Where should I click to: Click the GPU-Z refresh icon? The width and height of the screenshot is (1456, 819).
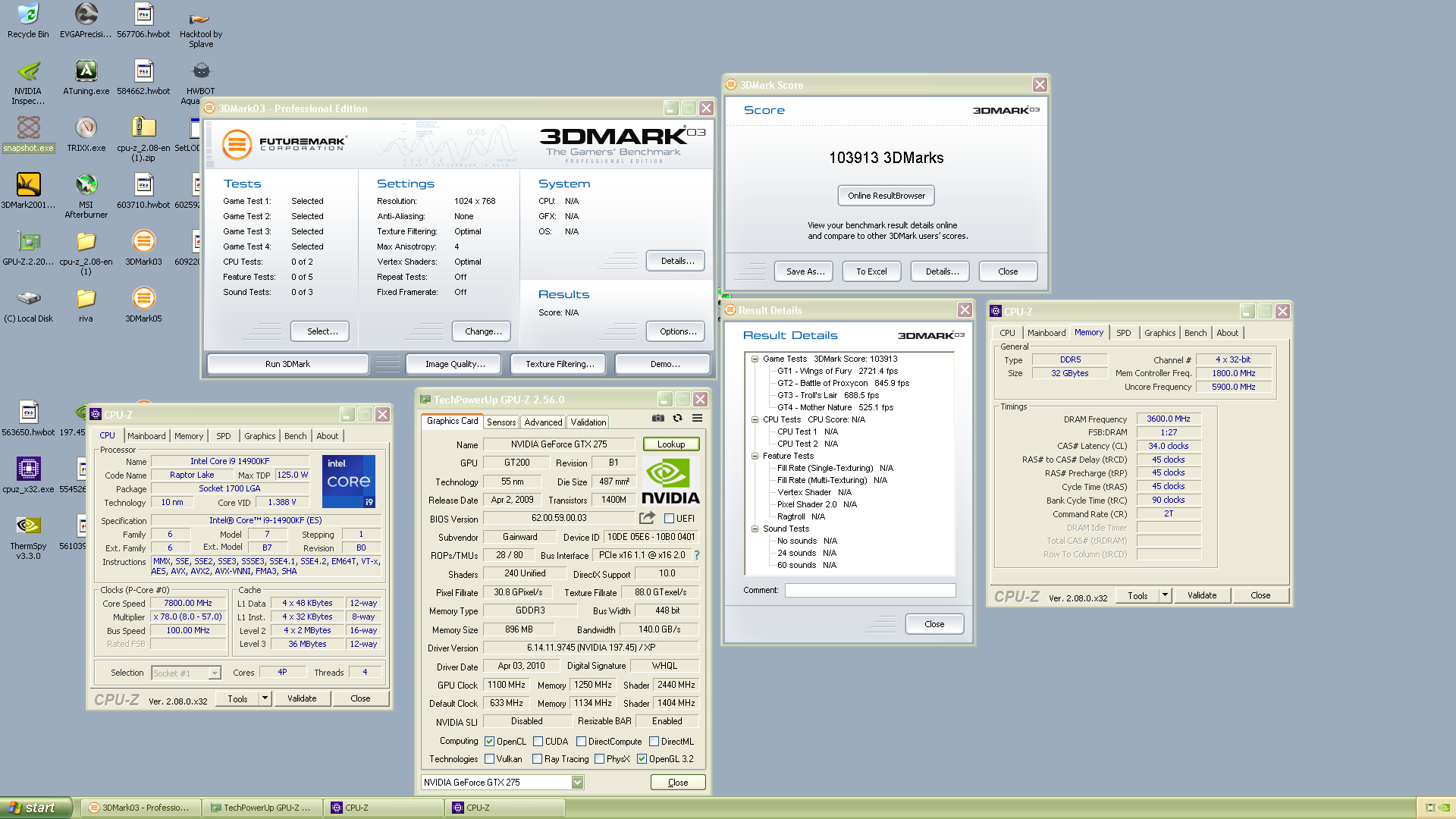point(677,418)
